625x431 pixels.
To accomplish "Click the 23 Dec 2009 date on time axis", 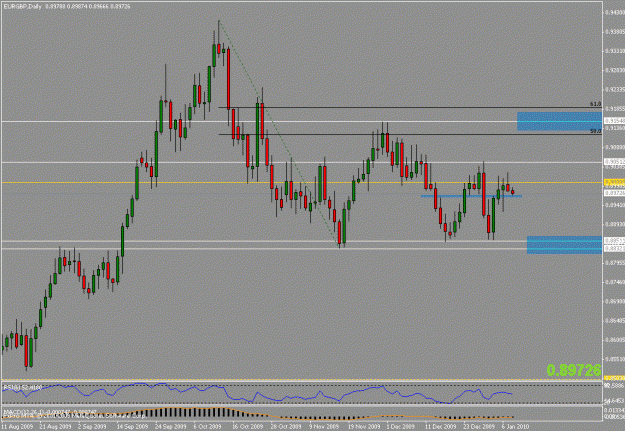I will pos(479,426).
